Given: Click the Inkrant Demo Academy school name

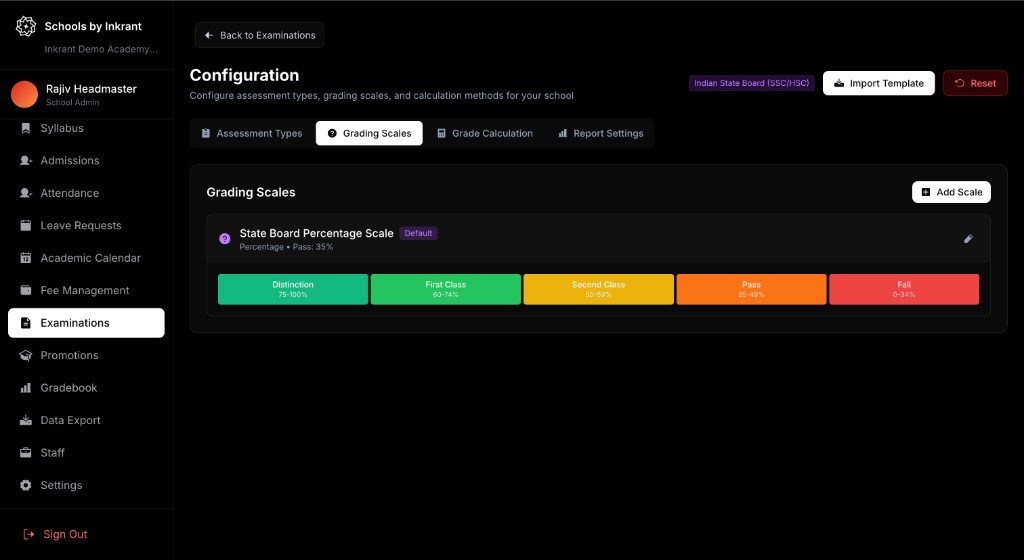Looking at the screenshot, I should tap(101, 49).
